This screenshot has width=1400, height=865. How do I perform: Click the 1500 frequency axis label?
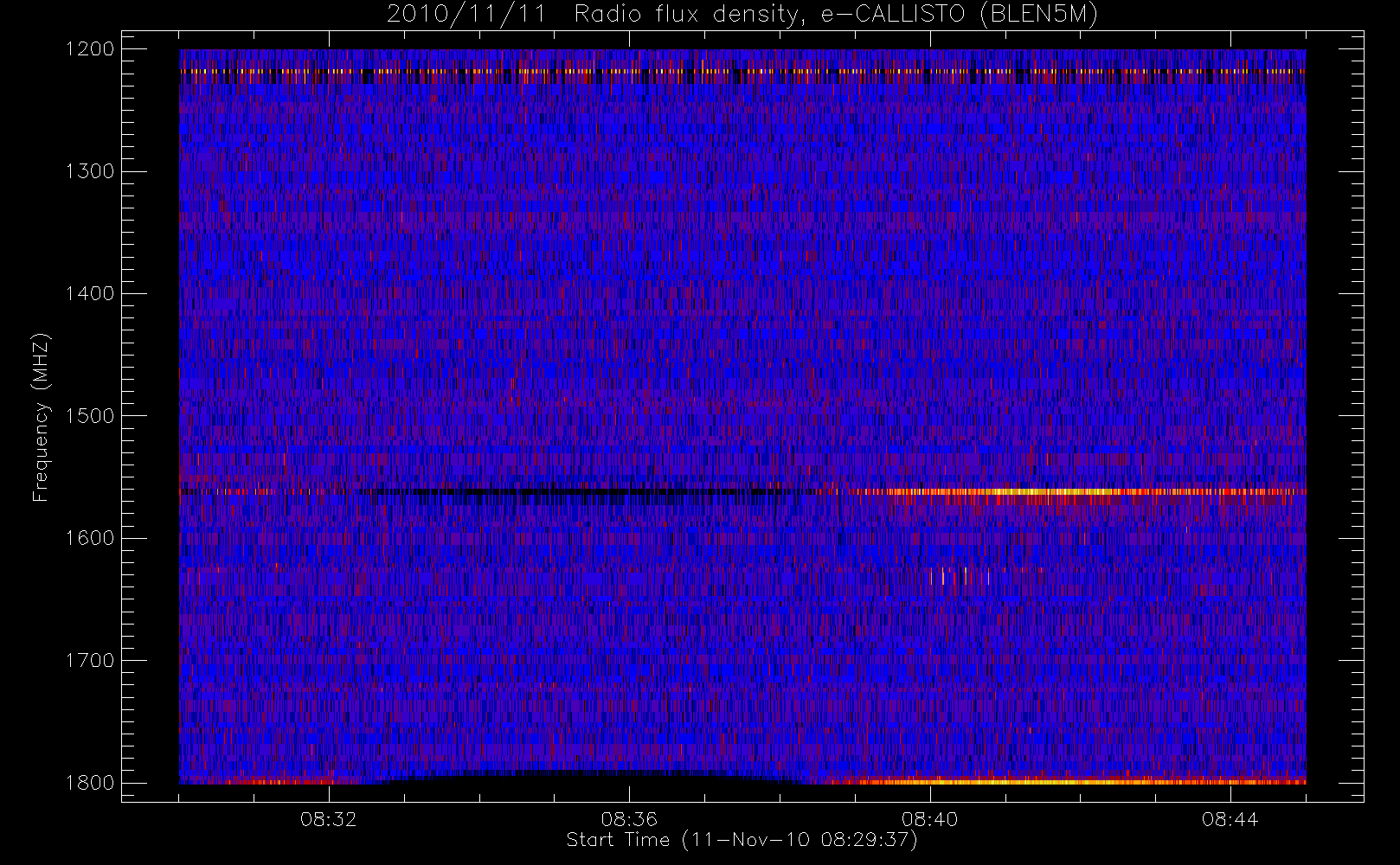90,416
